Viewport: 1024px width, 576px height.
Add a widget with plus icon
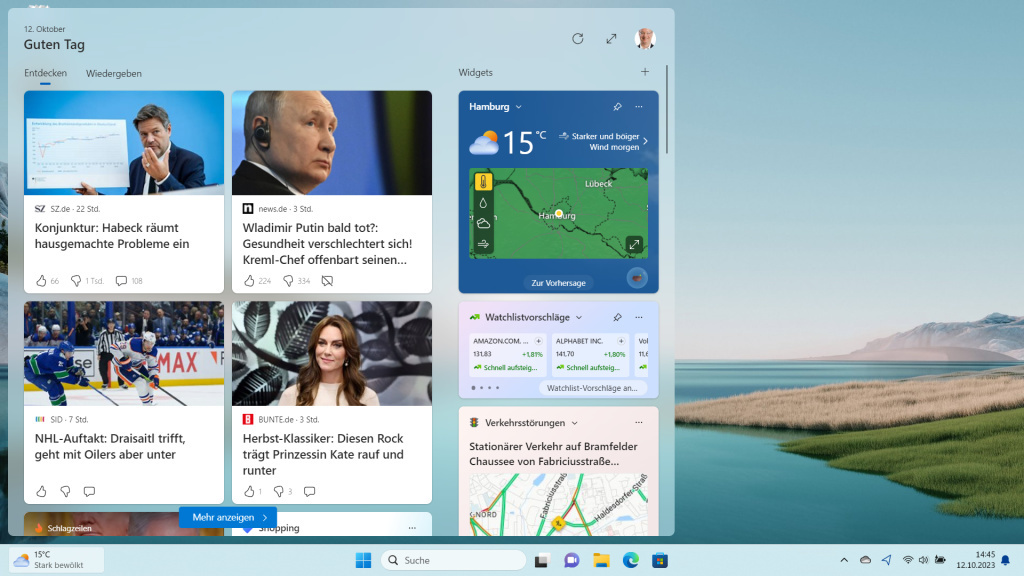(x=645, y=72)
